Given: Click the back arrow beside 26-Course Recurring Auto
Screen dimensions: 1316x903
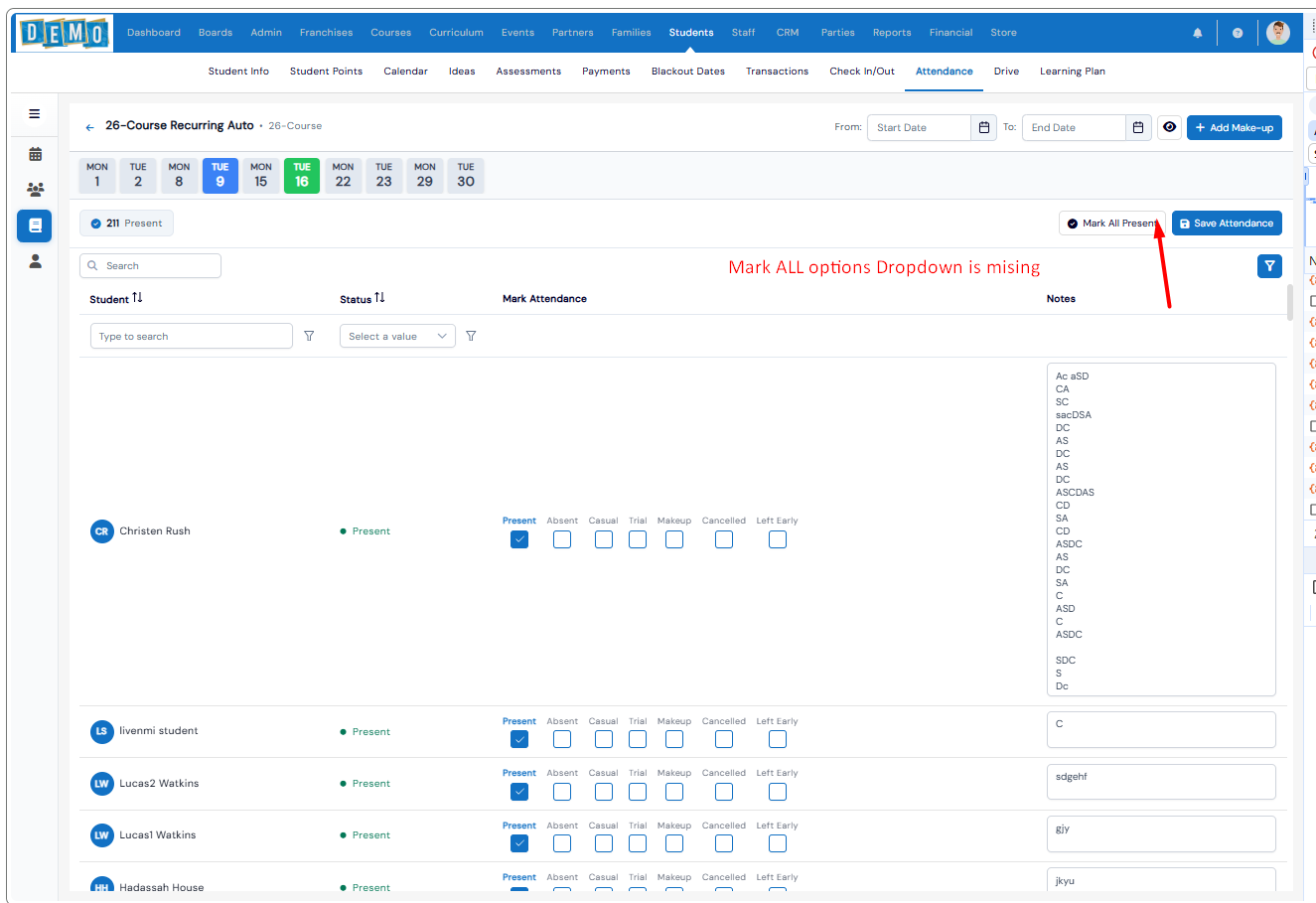Looking at the screenshot, I should tap(90, 127).
